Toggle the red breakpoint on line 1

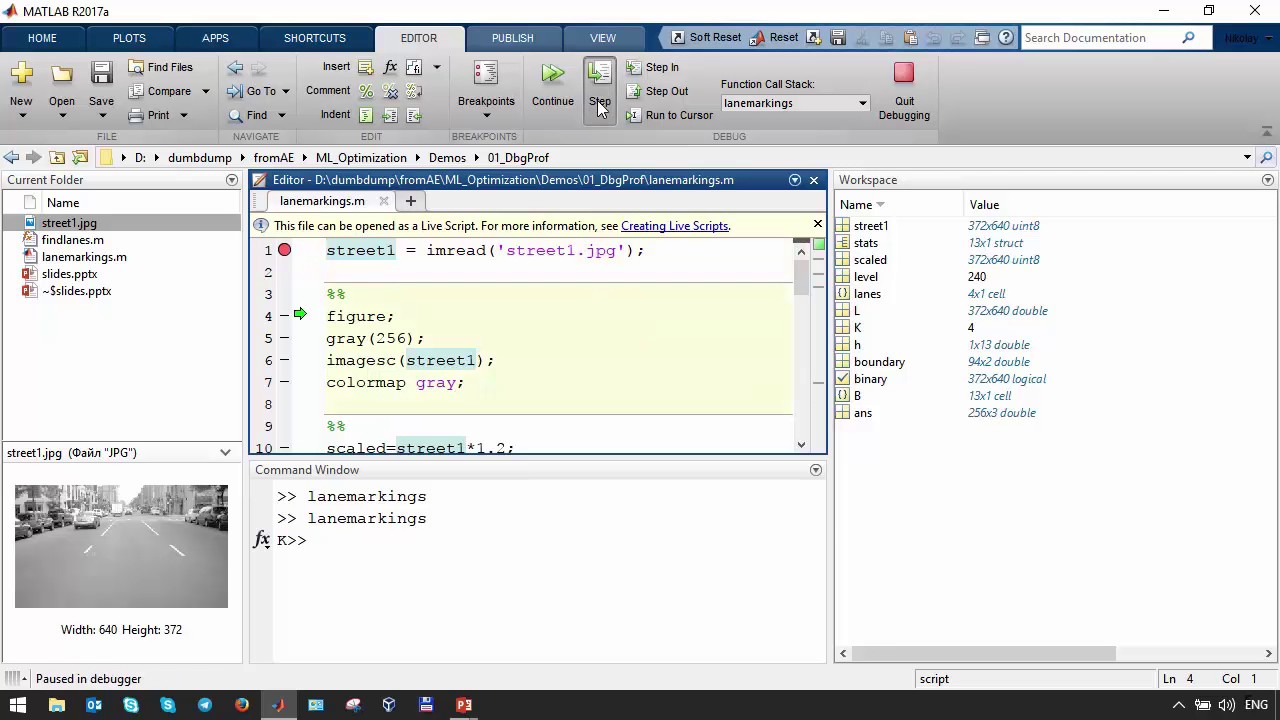click(285, 250)
